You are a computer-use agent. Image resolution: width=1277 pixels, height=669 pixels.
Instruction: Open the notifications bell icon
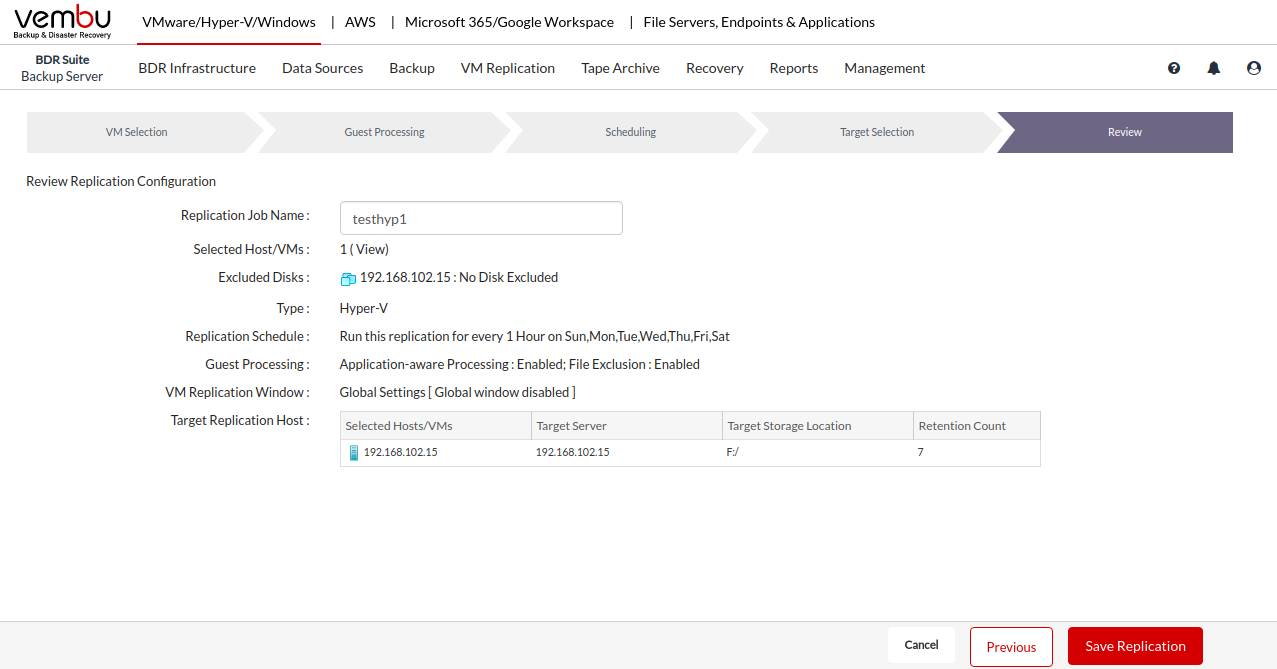pos(1214,68)
